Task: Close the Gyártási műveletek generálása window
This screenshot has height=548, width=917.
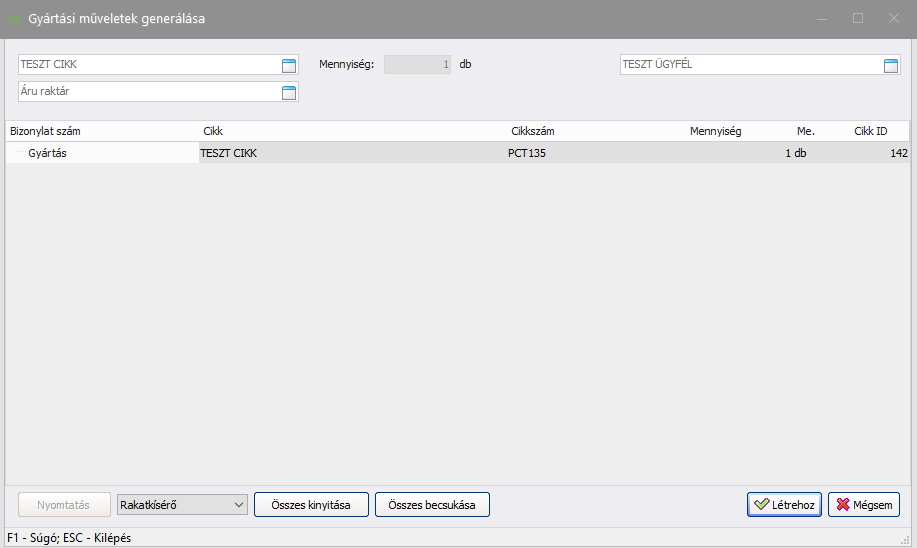Action: click(893, 19)
